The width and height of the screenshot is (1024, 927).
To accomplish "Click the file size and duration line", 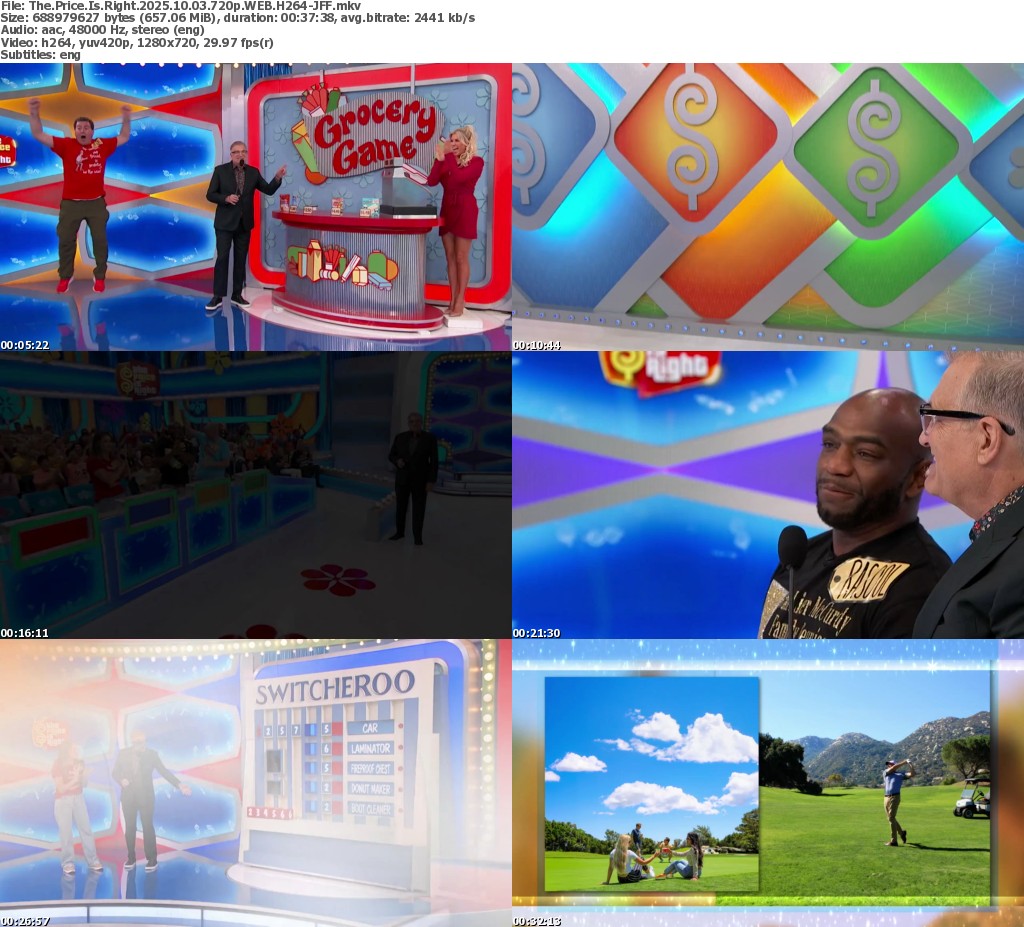I will 237,18.
